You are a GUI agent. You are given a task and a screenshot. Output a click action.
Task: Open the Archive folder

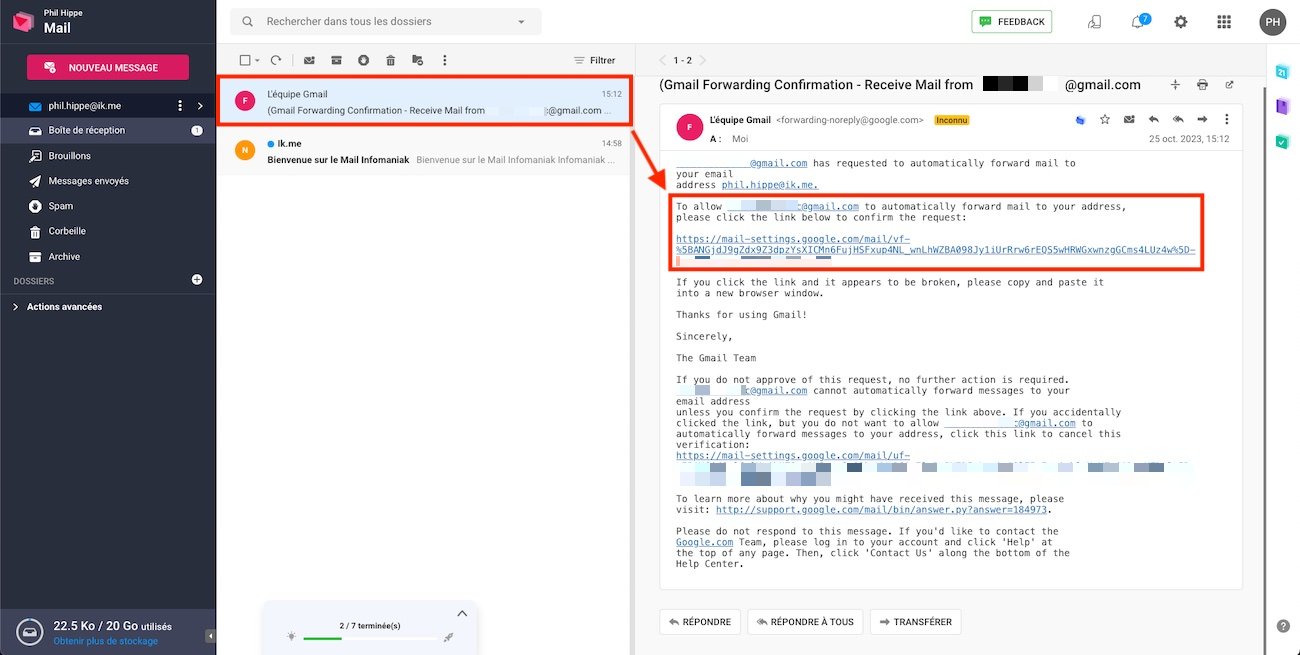pyautogui.click(x=107, y=256)
